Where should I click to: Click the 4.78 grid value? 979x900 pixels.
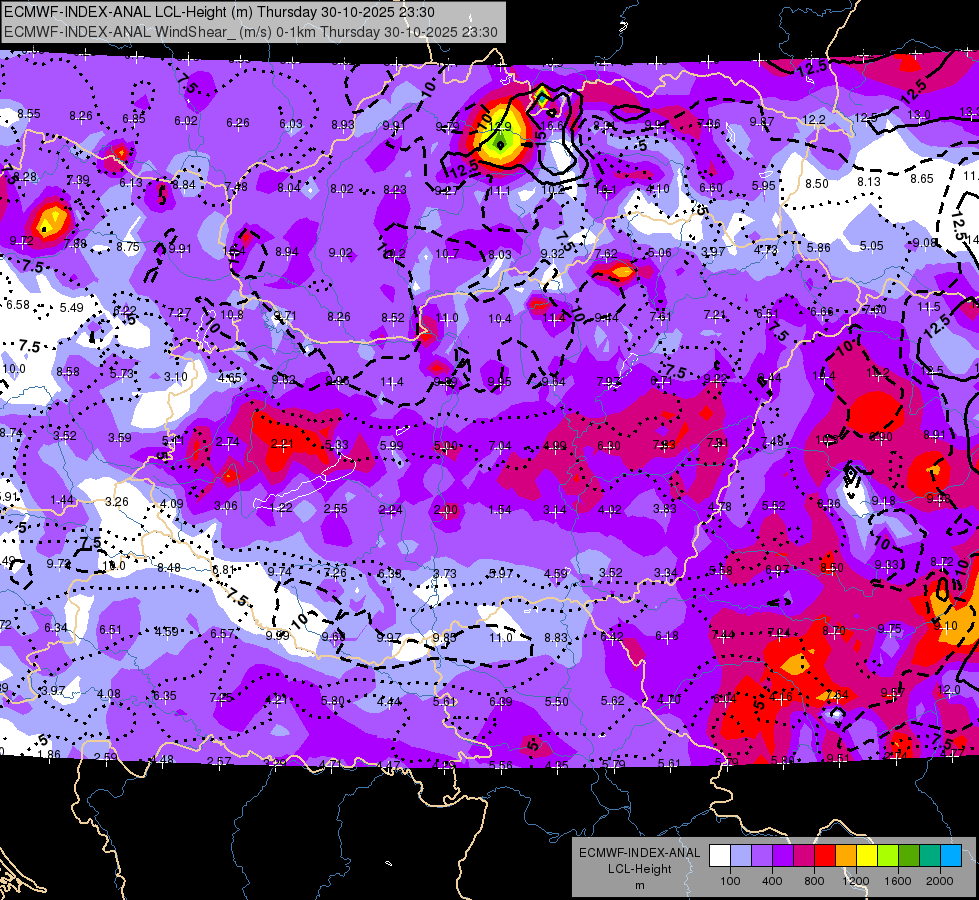point(719,507)
